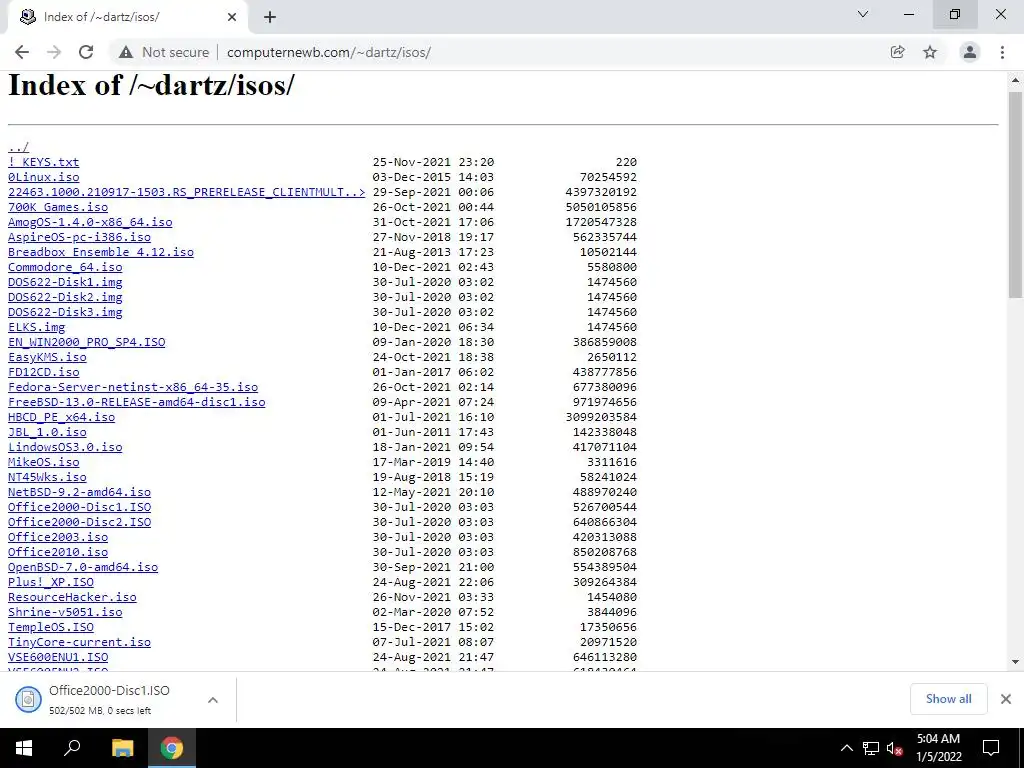Open Breadbox_Ensemble_4.12.iso link
The image size is (1024, 768).
tap(101, 252)
